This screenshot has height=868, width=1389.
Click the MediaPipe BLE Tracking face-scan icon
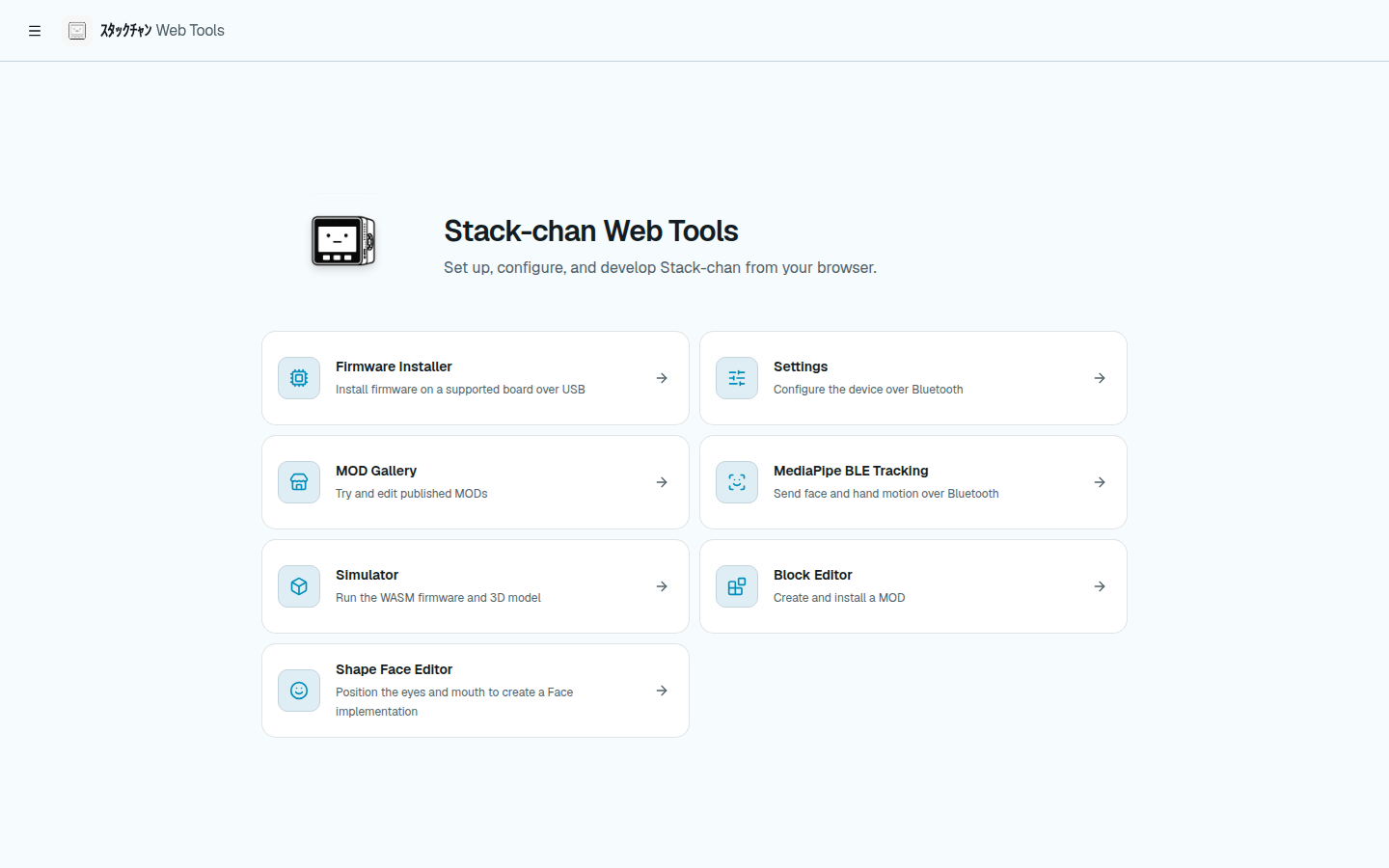[737, 482]
